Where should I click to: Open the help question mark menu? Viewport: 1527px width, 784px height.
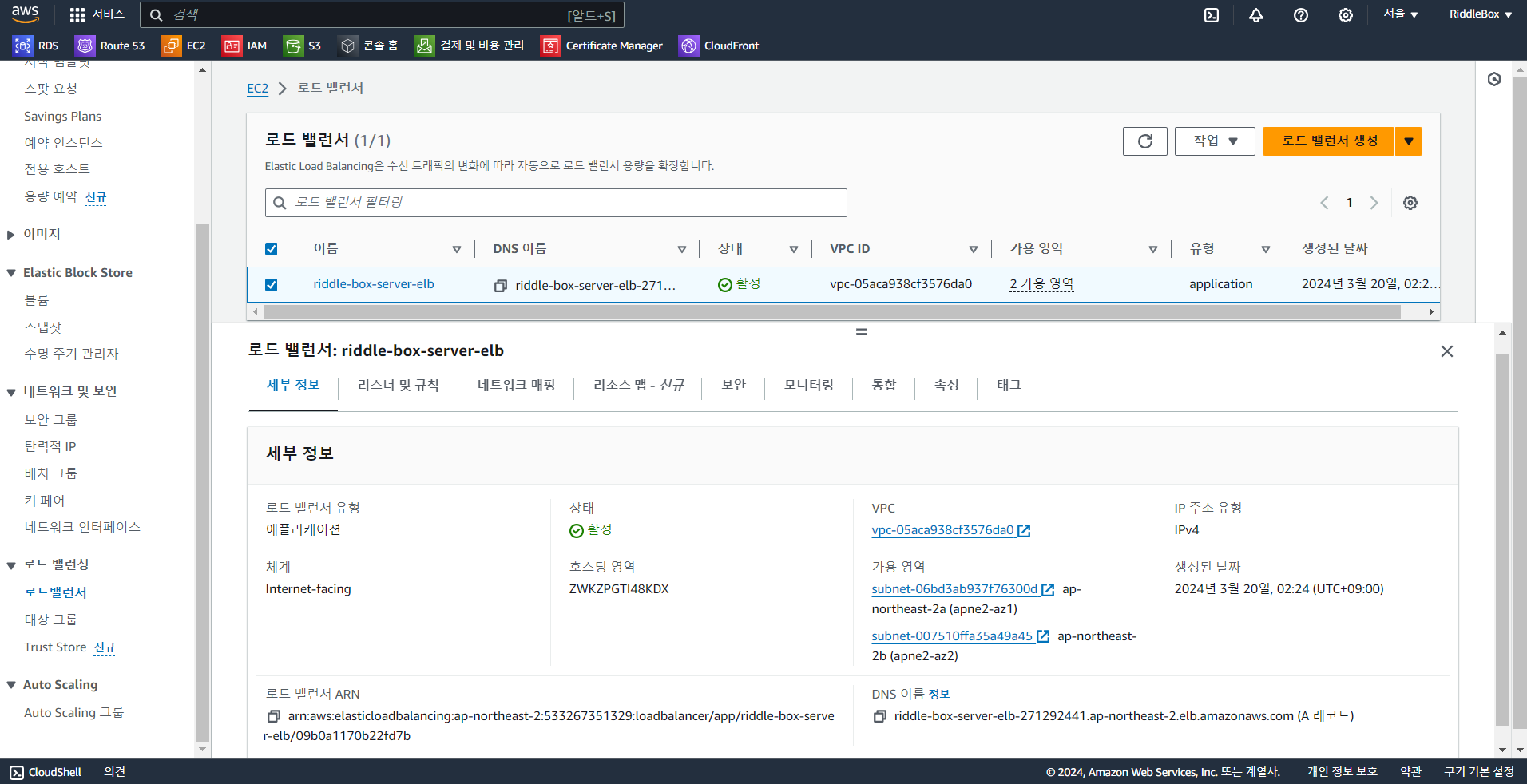click(x=1301, y=14)
